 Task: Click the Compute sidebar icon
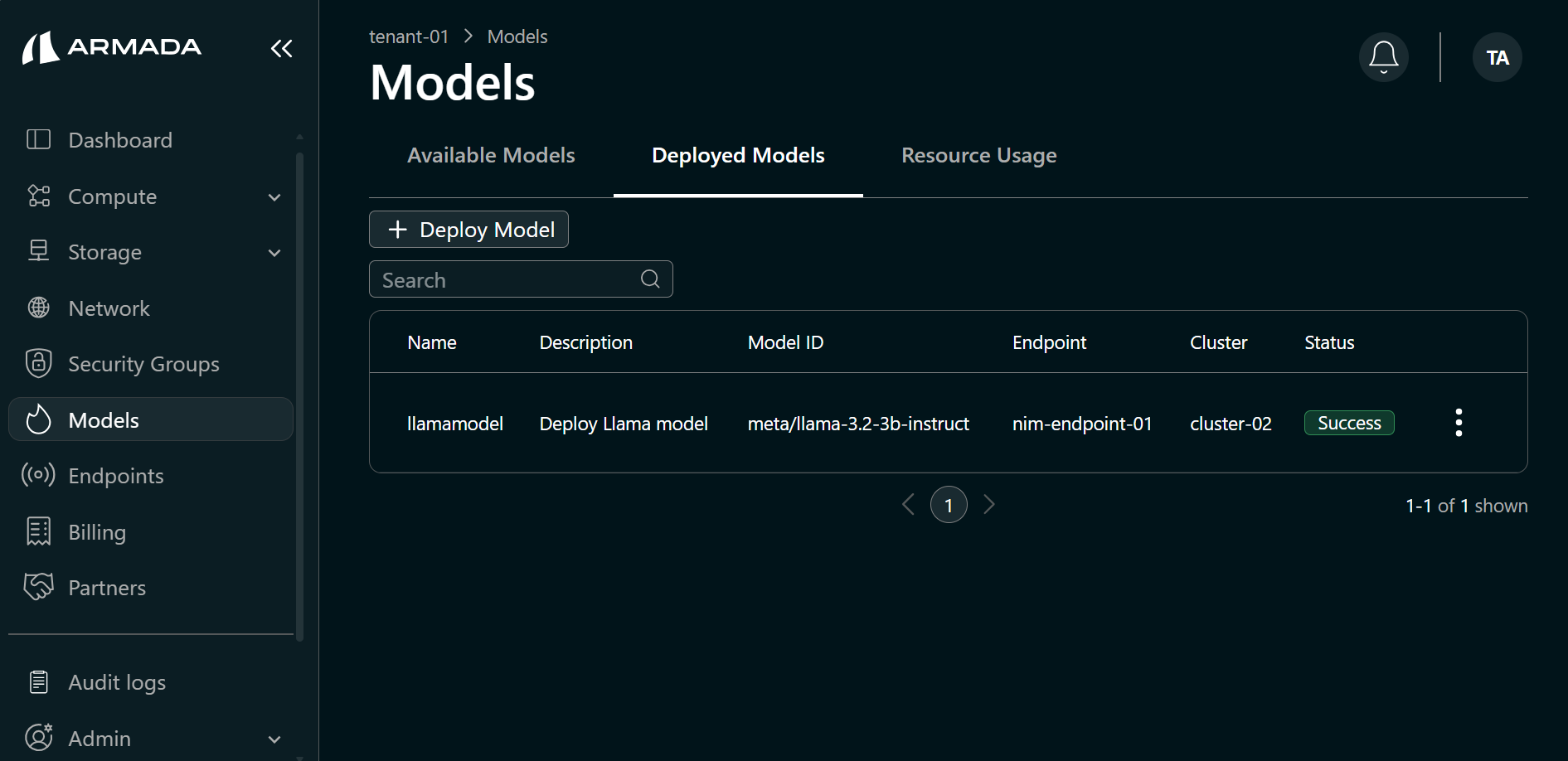tap(39, 196)
